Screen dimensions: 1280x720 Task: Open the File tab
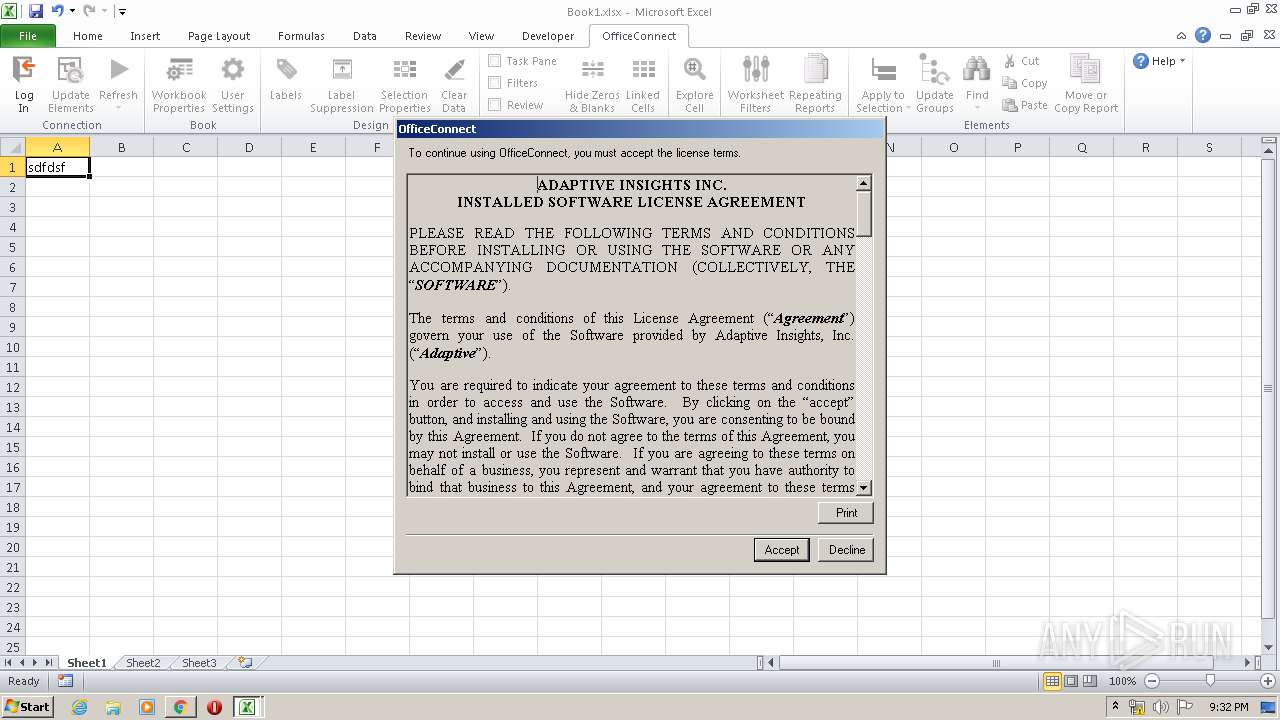click(x=28, y=36)
